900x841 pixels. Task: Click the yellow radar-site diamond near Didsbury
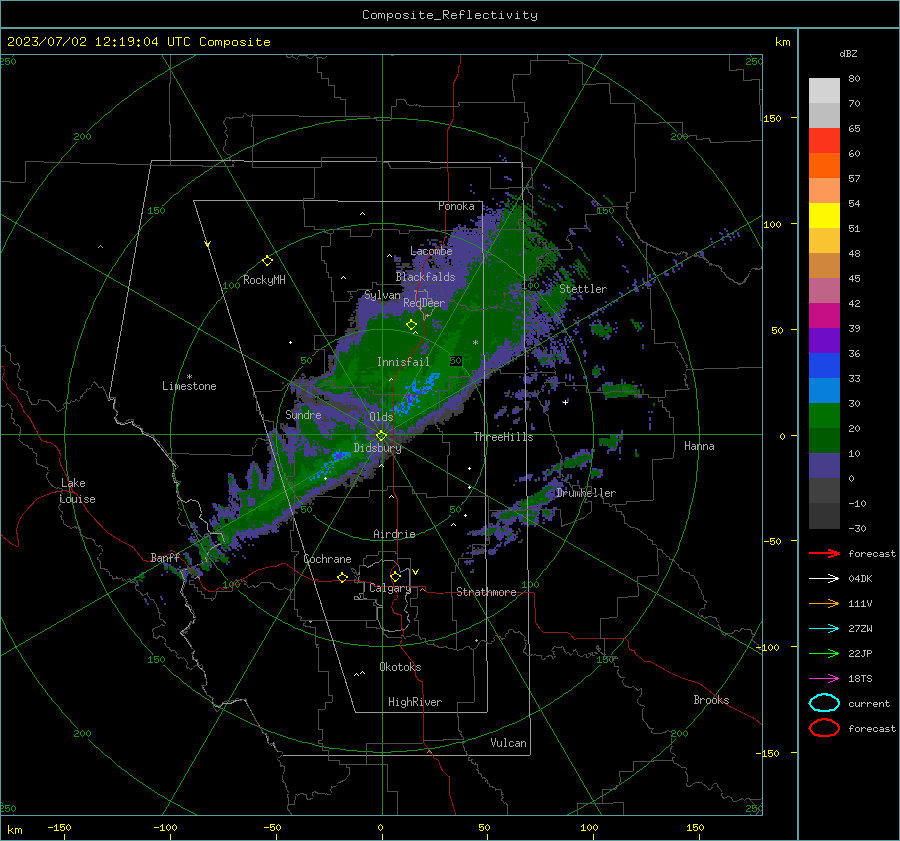[381, 436]
